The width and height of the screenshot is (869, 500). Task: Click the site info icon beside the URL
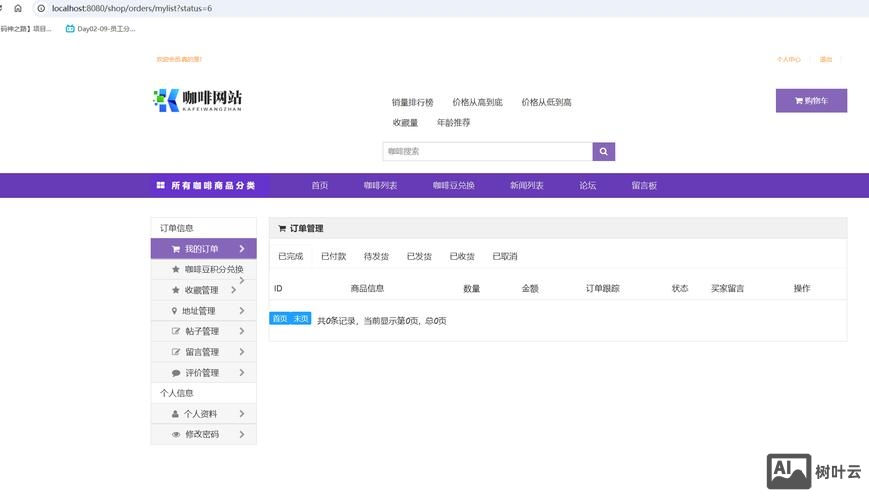pos(41,8)
